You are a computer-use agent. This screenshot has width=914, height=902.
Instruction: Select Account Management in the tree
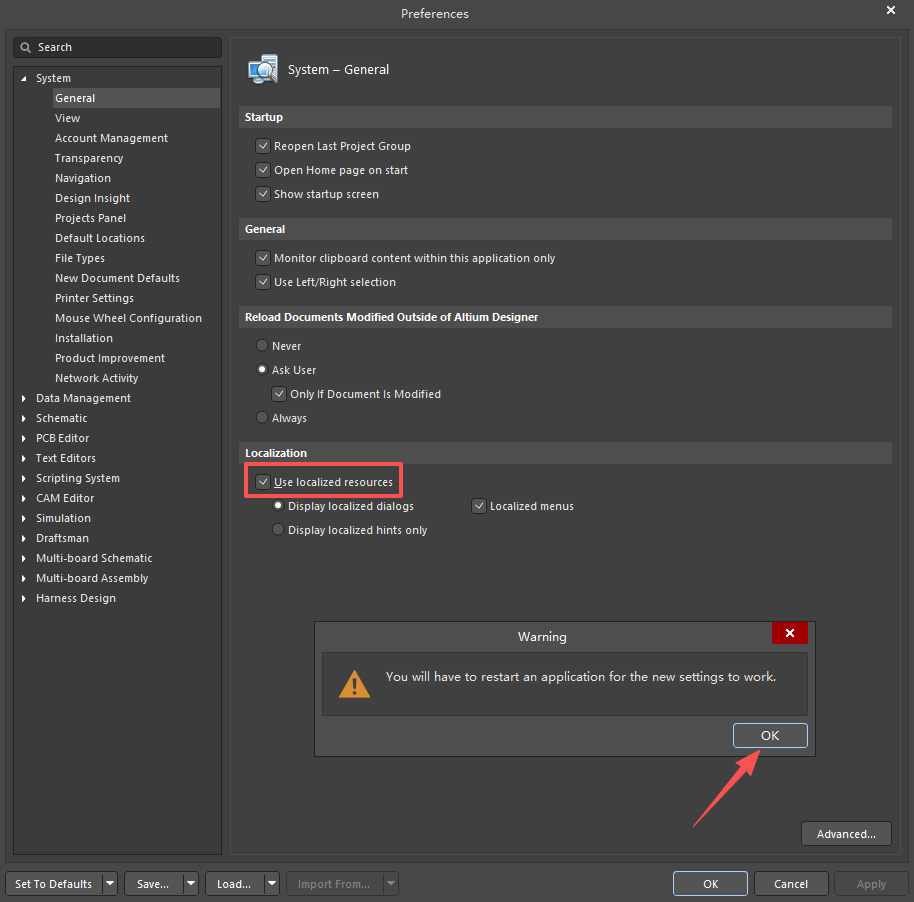point(111,138)
